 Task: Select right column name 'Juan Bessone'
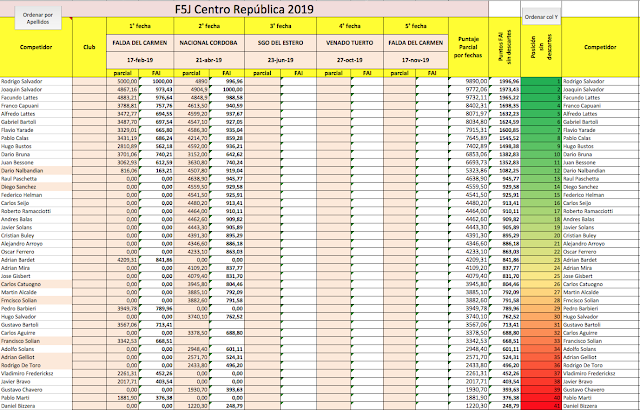580,162
